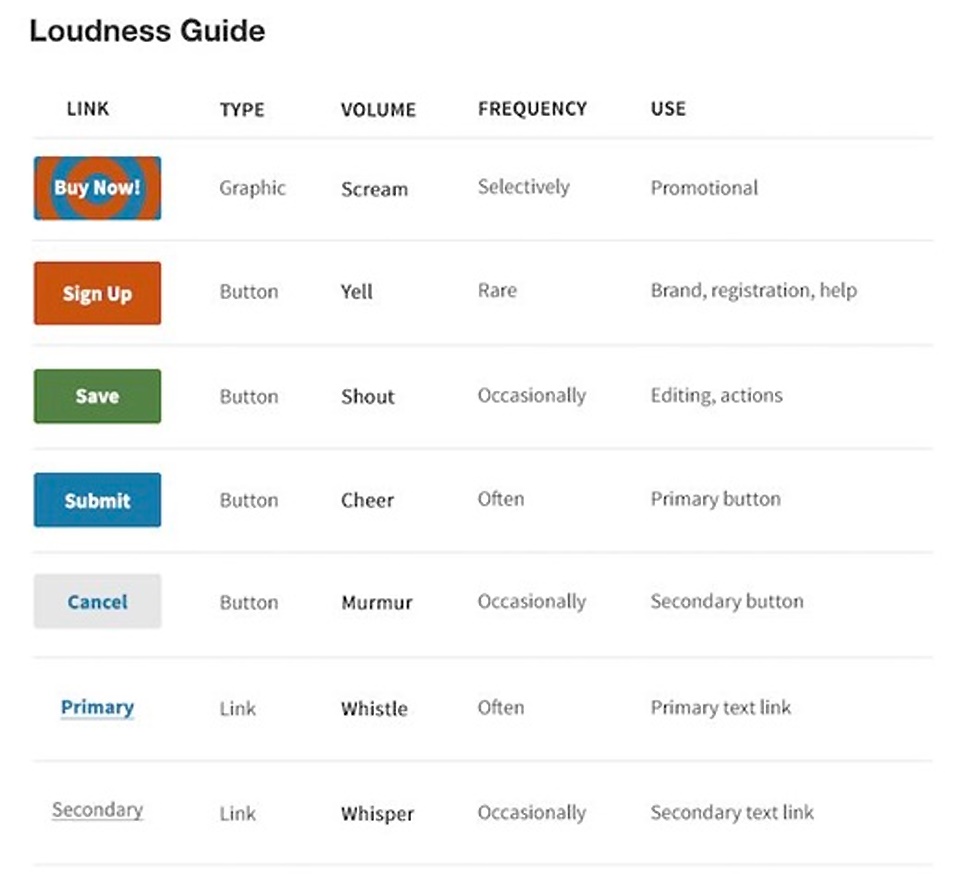Click the TYPE column header
This screenshot has height=874, width=960.
pyautogui.click(x=242, y=110)
